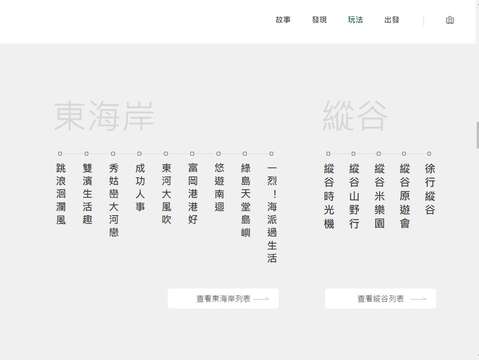
Task: Select the 玩法 navigation tab
Action: click(355, 20)
